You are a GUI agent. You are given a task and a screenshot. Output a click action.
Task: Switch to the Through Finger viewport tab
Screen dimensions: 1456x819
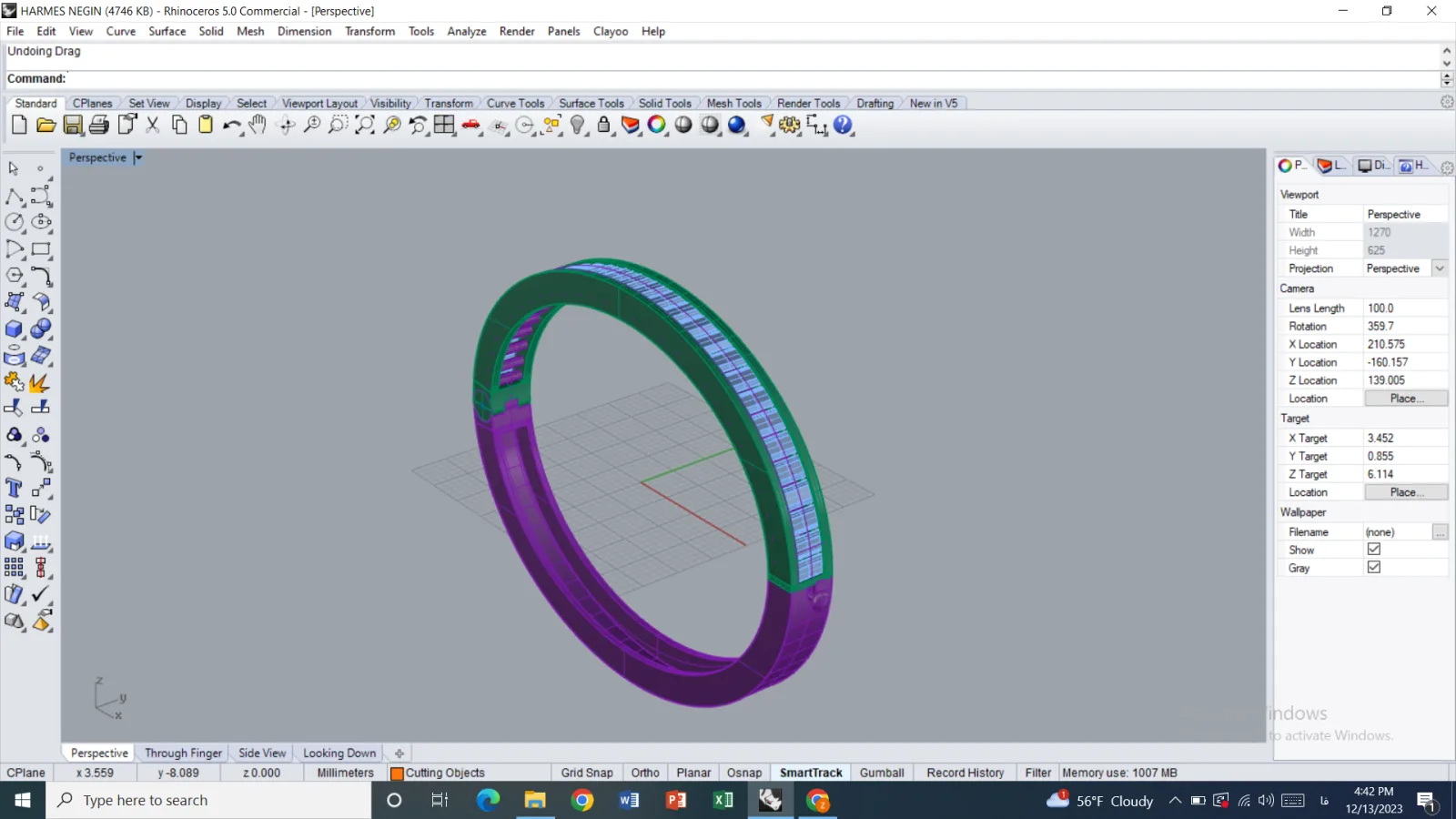click(x=183, y=753)
